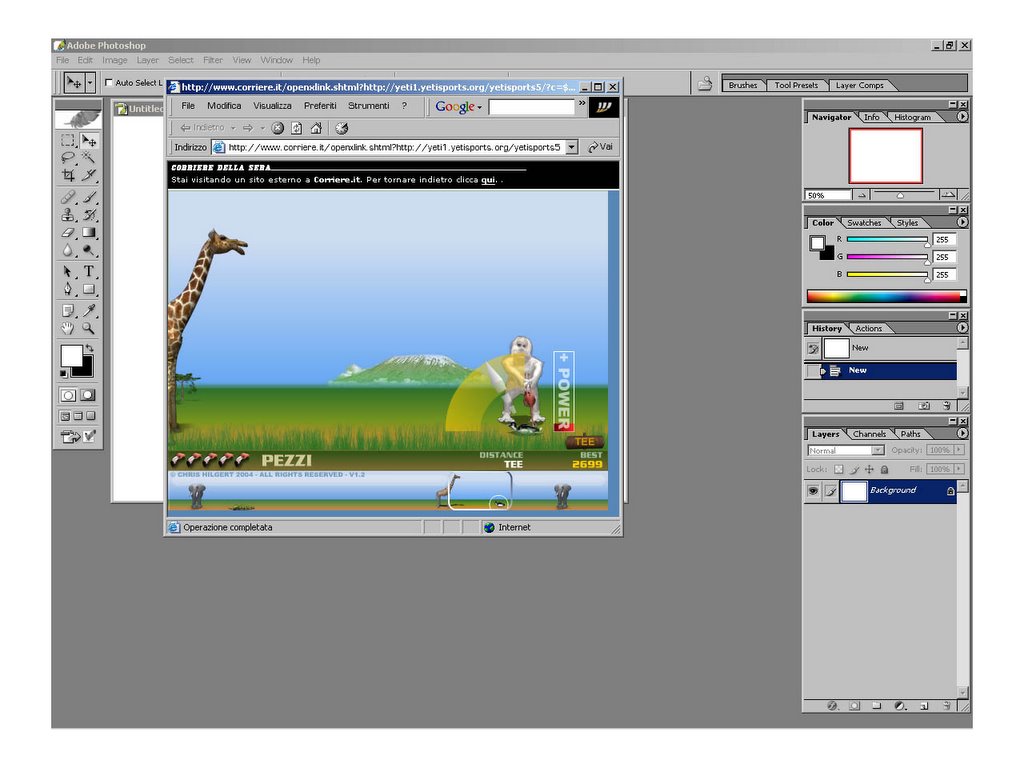Select the Zoom tool
Image resolution: width=1024 pixels, height=768 pixels.
point(89,328)
